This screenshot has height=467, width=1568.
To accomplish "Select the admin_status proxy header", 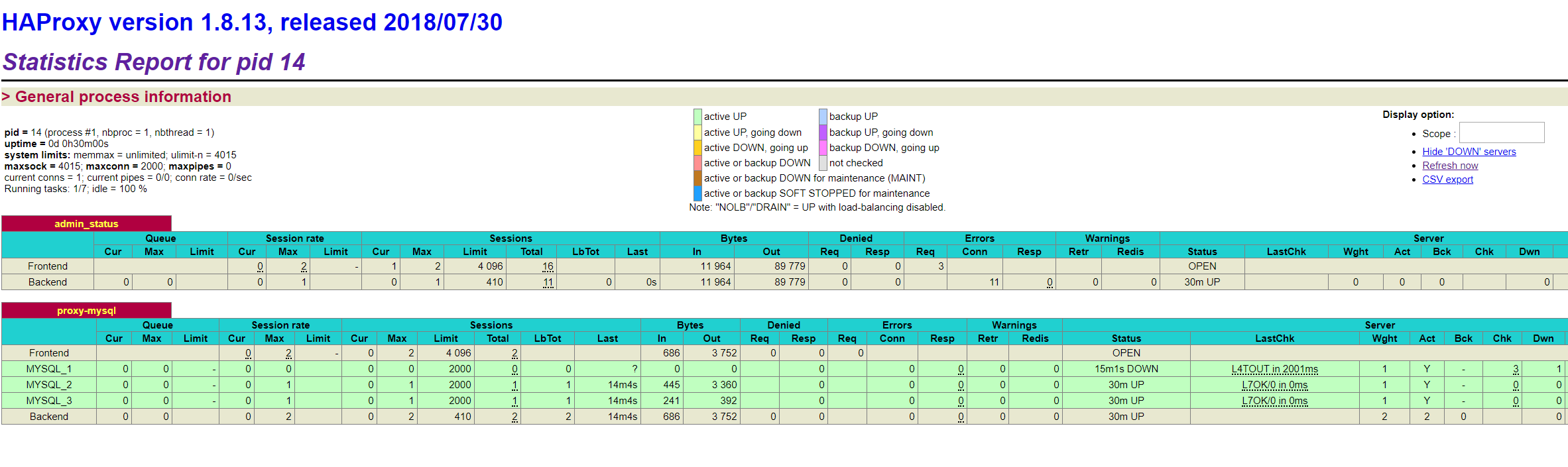I will coord(86,224).
